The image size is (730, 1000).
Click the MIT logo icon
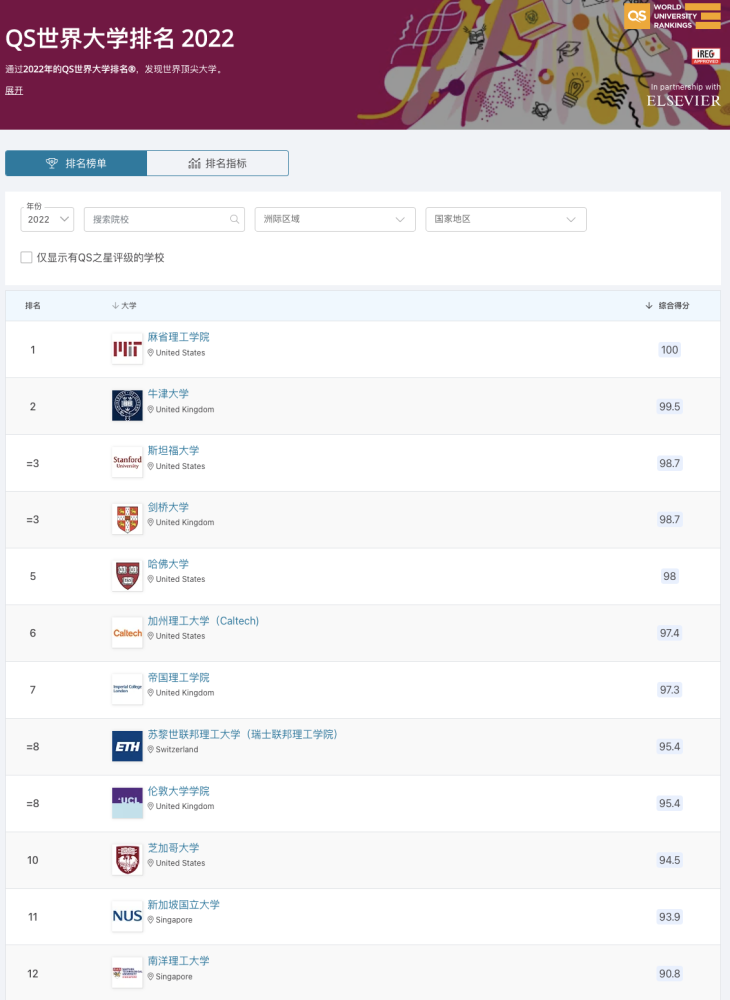pos(127,349)
